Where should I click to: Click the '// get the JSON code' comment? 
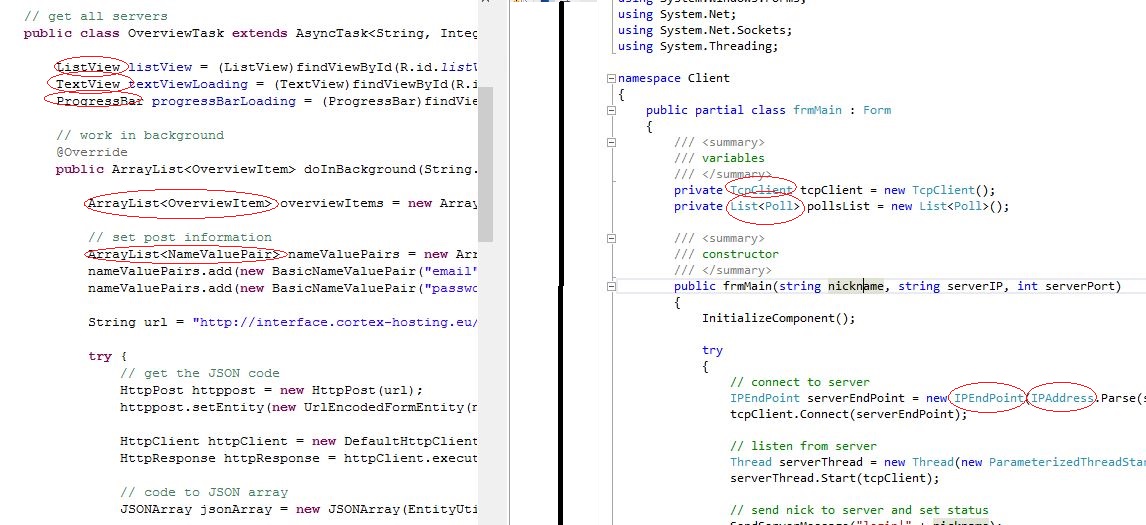point(200,373)
